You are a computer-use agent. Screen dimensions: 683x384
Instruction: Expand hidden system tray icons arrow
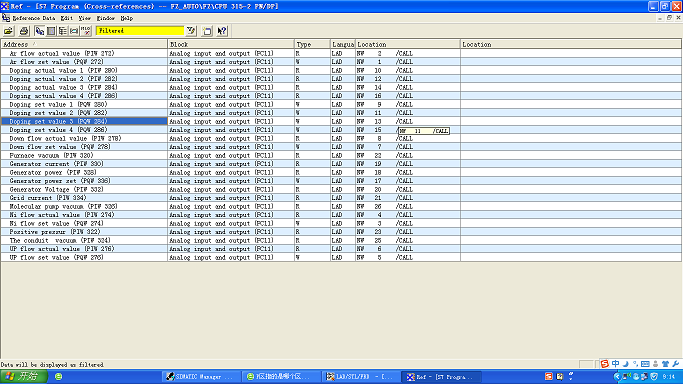(617, 377)
